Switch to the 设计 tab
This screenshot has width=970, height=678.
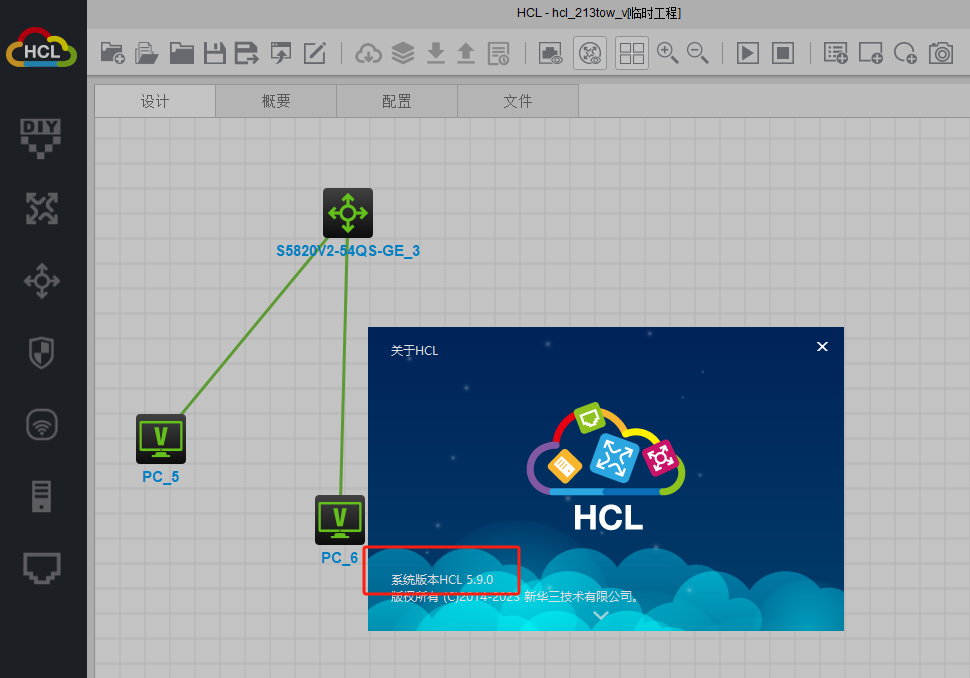click(x=155, y=101)
